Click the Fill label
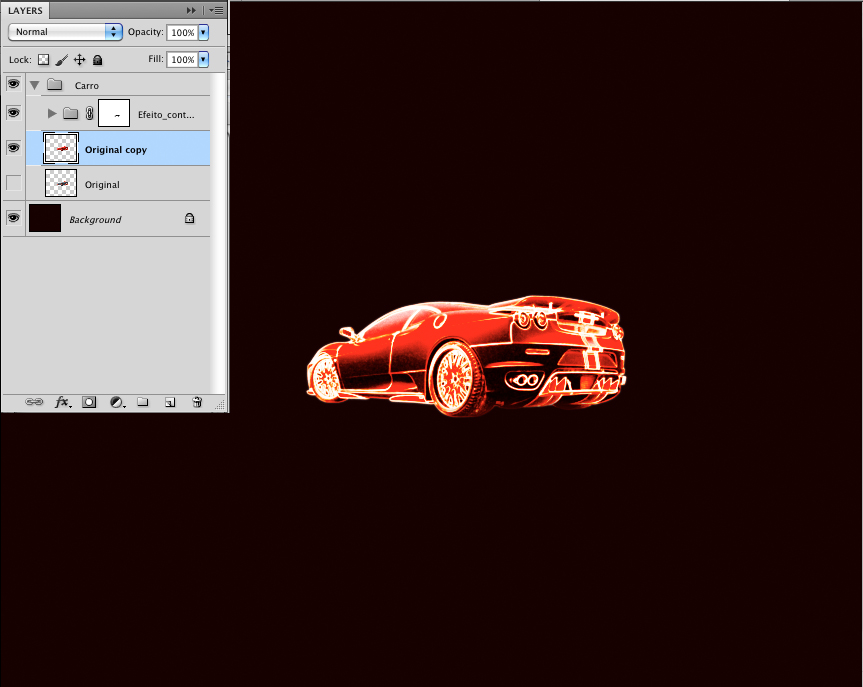Image resolution: width=863 pixels, height=687 pixels. click(x=156, y=58)
